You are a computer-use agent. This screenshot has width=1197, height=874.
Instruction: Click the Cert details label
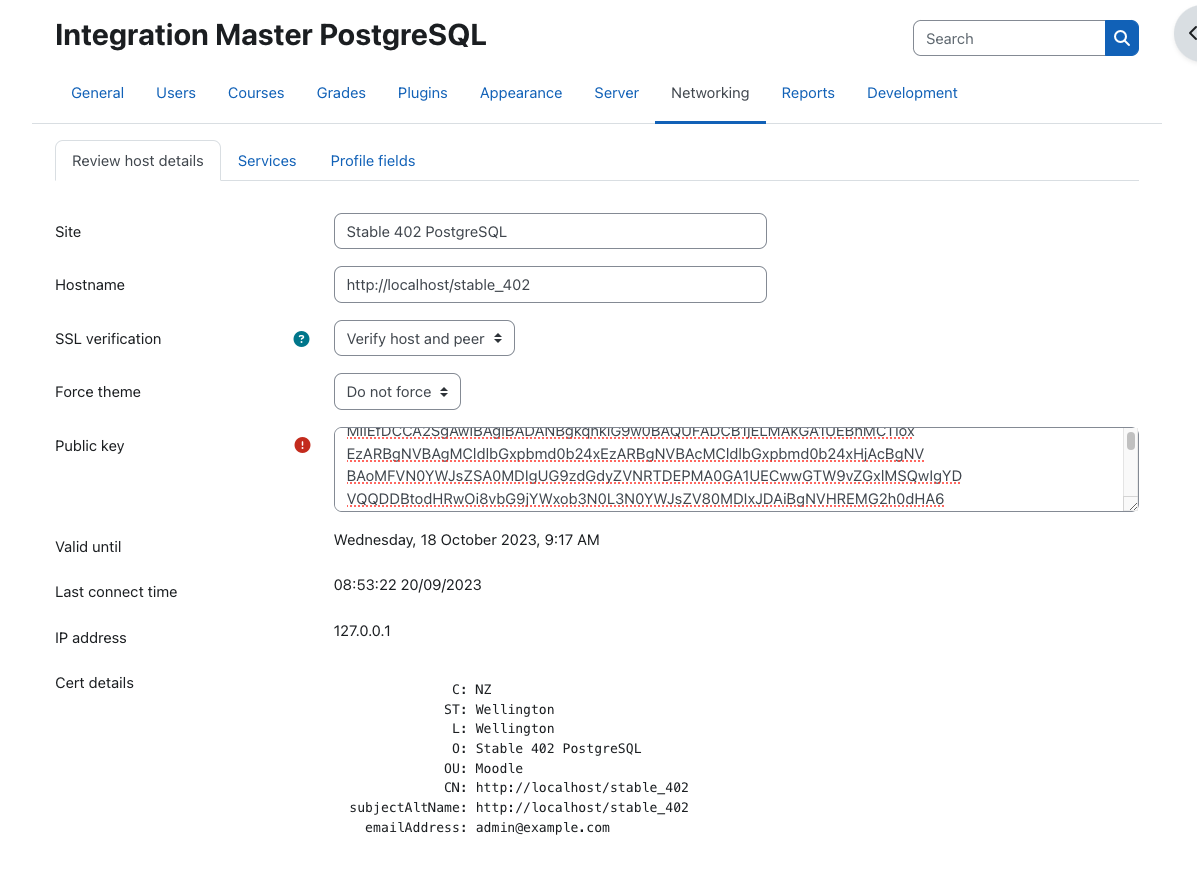(95, 683)
